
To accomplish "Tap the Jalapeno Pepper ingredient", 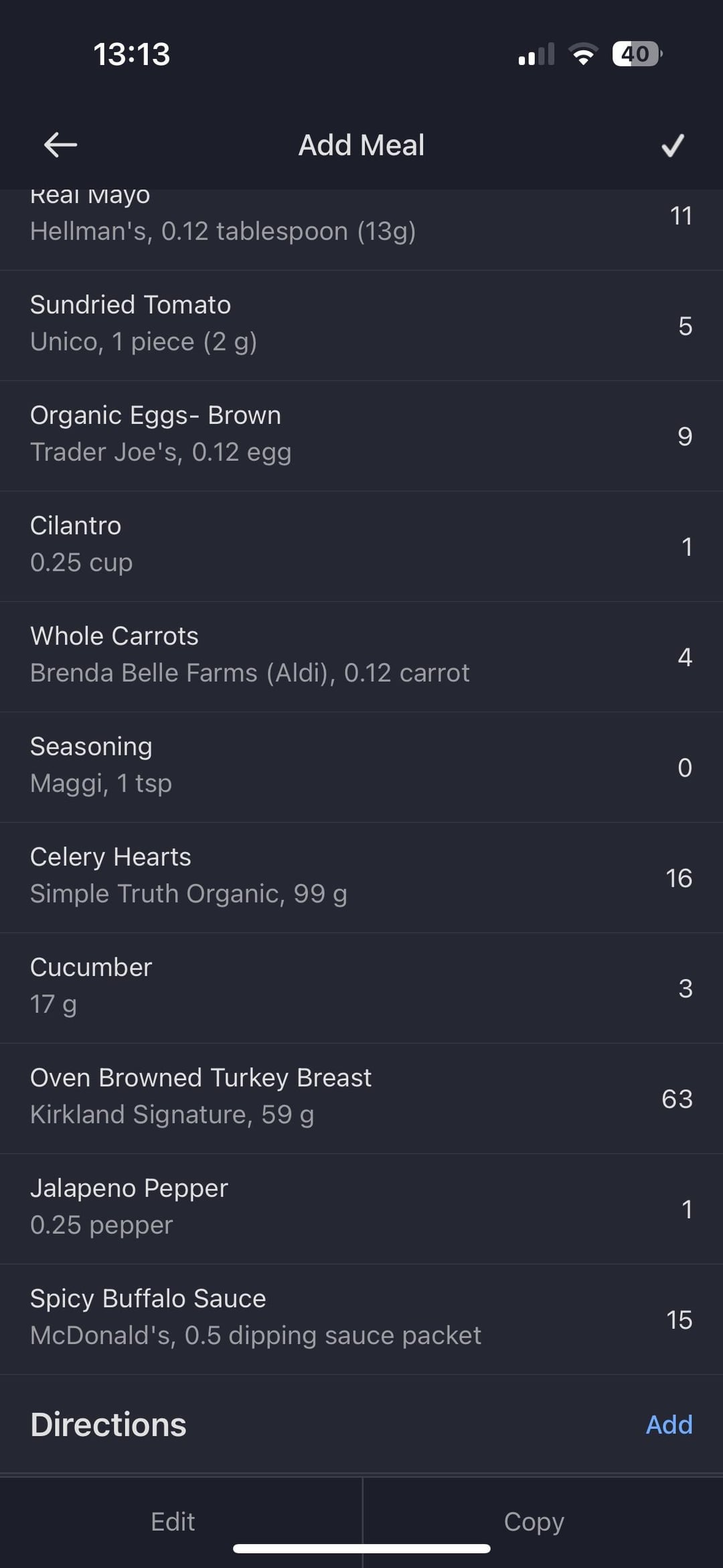I will point(361,1209).
